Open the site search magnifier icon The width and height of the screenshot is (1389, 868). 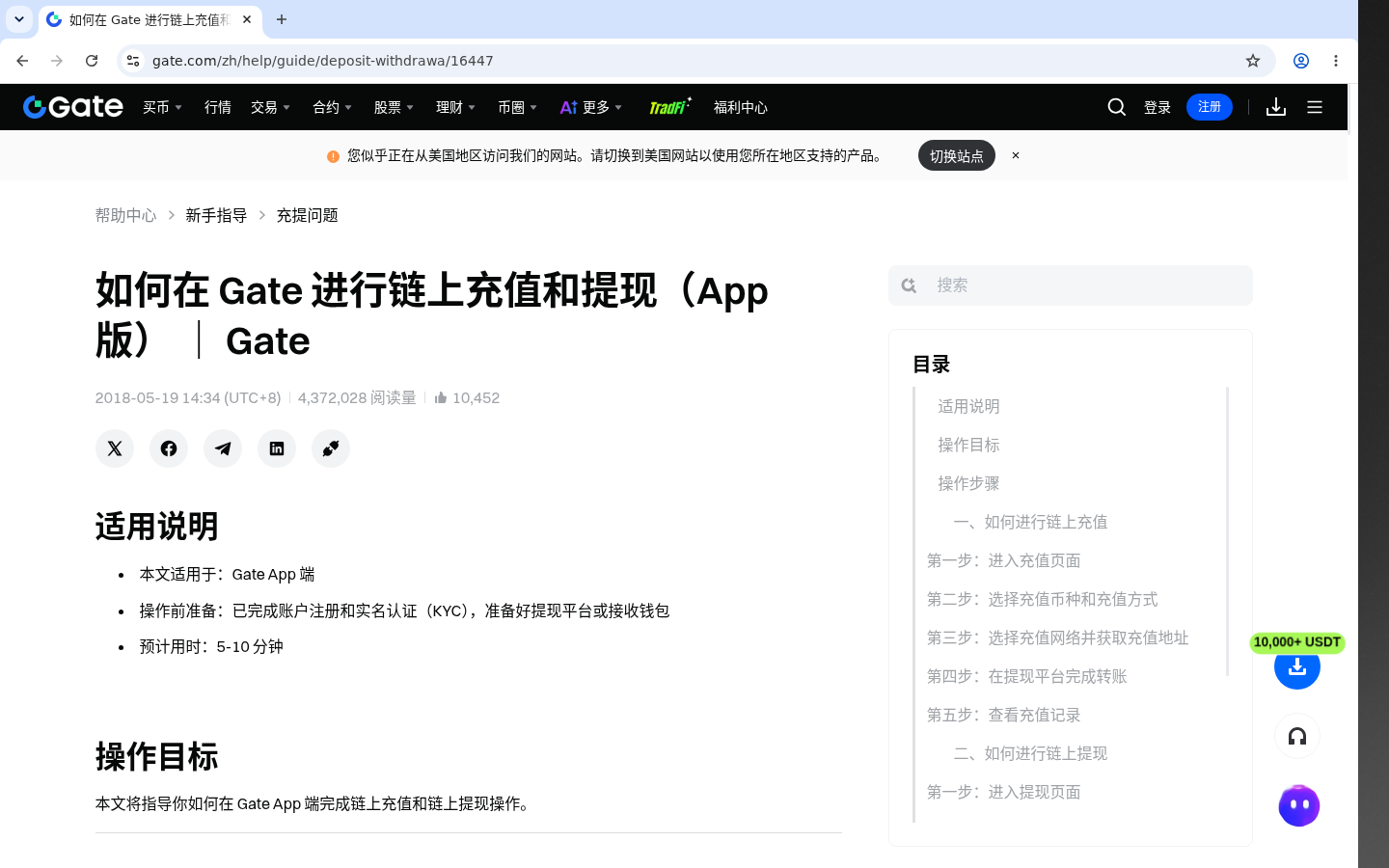(1117, 107)
